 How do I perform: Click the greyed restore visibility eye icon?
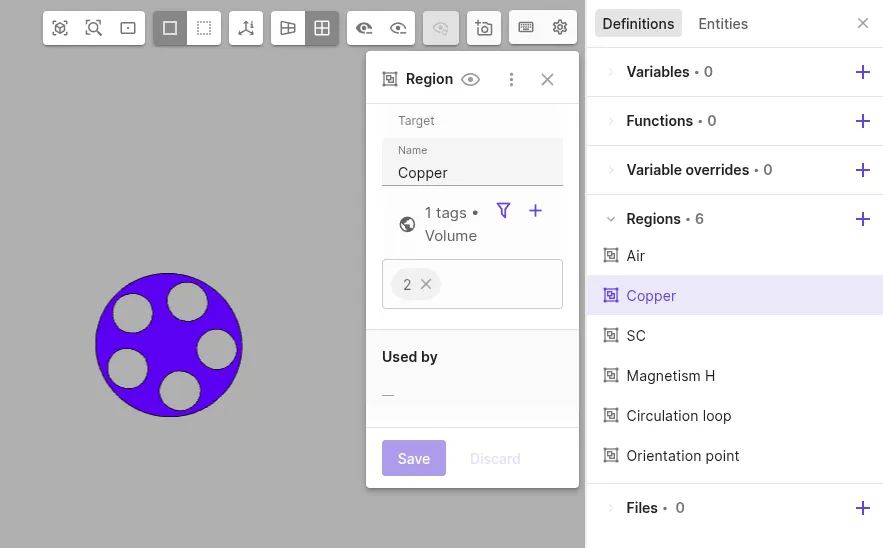pyautogui.click(x=440, y=28)
